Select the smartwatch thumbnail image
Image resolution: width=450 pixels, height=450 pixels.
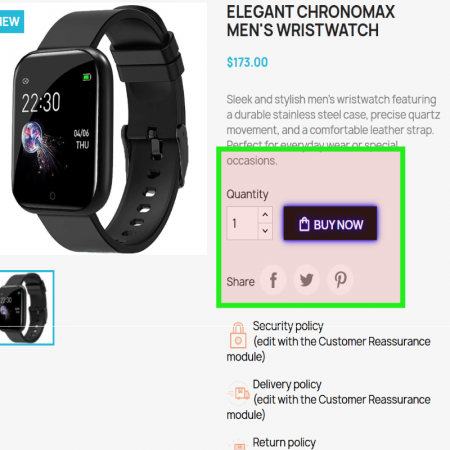coord(26,308)
